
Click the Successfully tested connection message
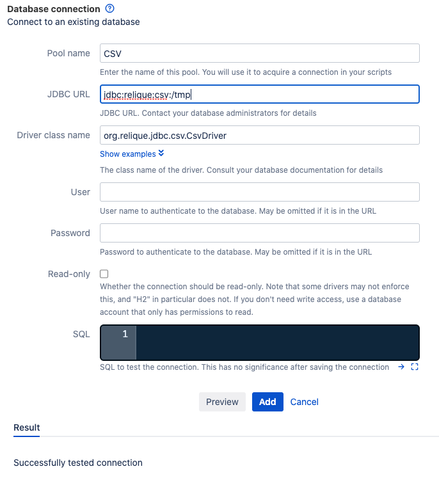coord(78,463)
